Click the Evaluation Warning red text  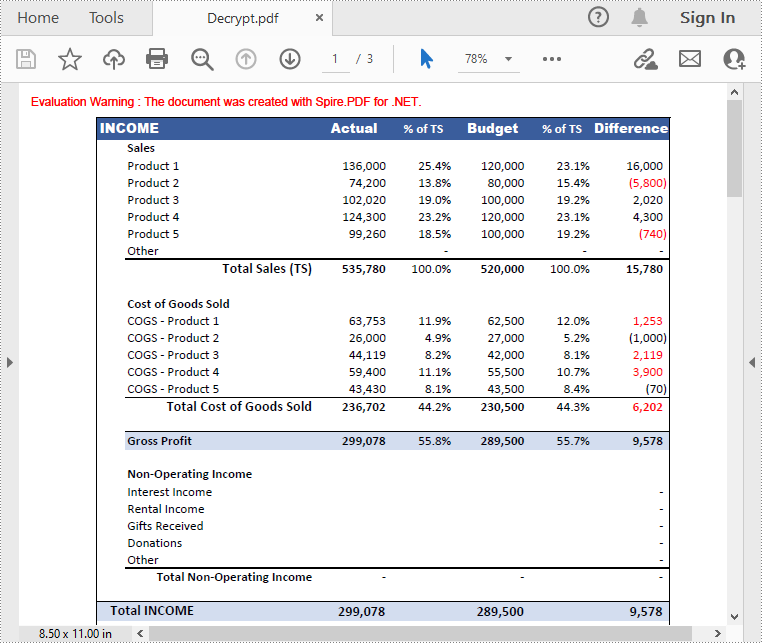pyautogui.click(x=226, y=102)
